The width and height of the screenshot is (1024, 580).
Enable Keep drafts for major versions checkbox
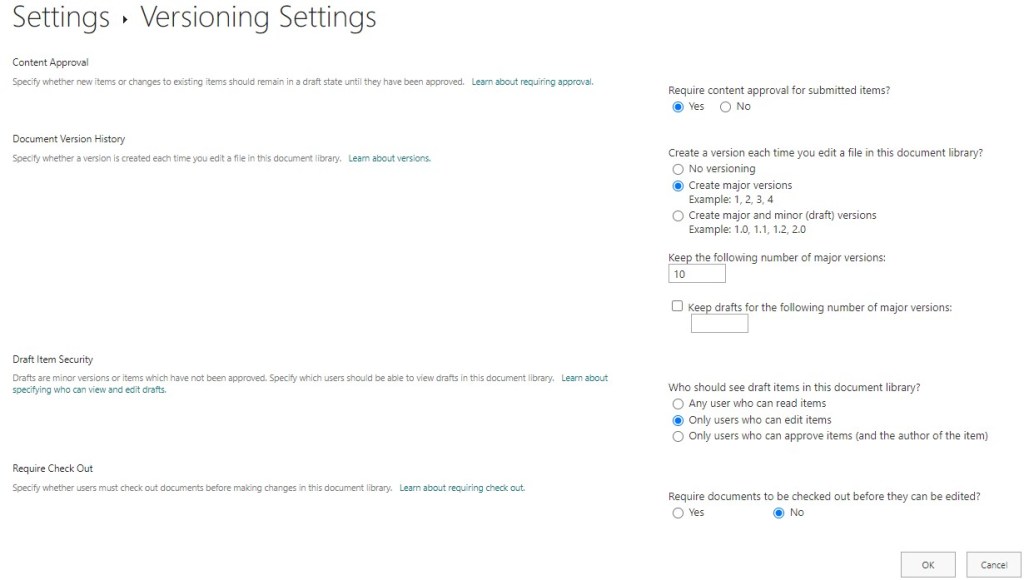pos(677,307)
